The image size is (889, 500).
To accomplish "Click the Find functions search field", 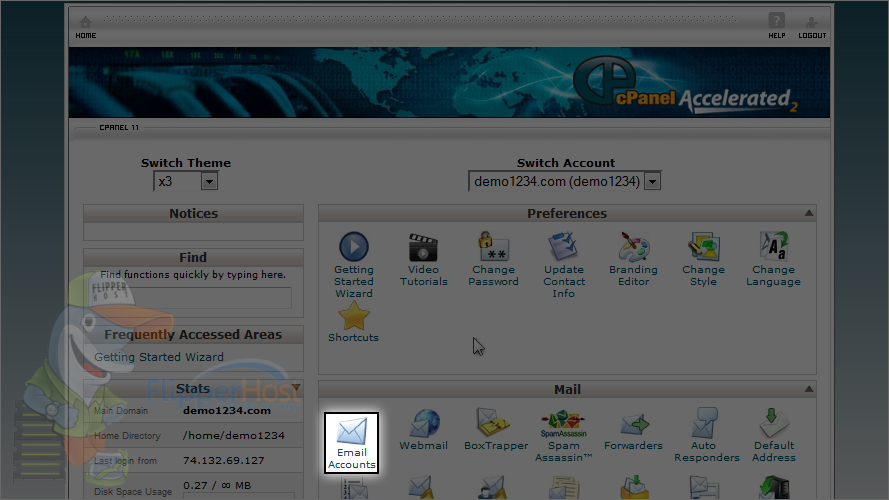I will pos(193,298).
